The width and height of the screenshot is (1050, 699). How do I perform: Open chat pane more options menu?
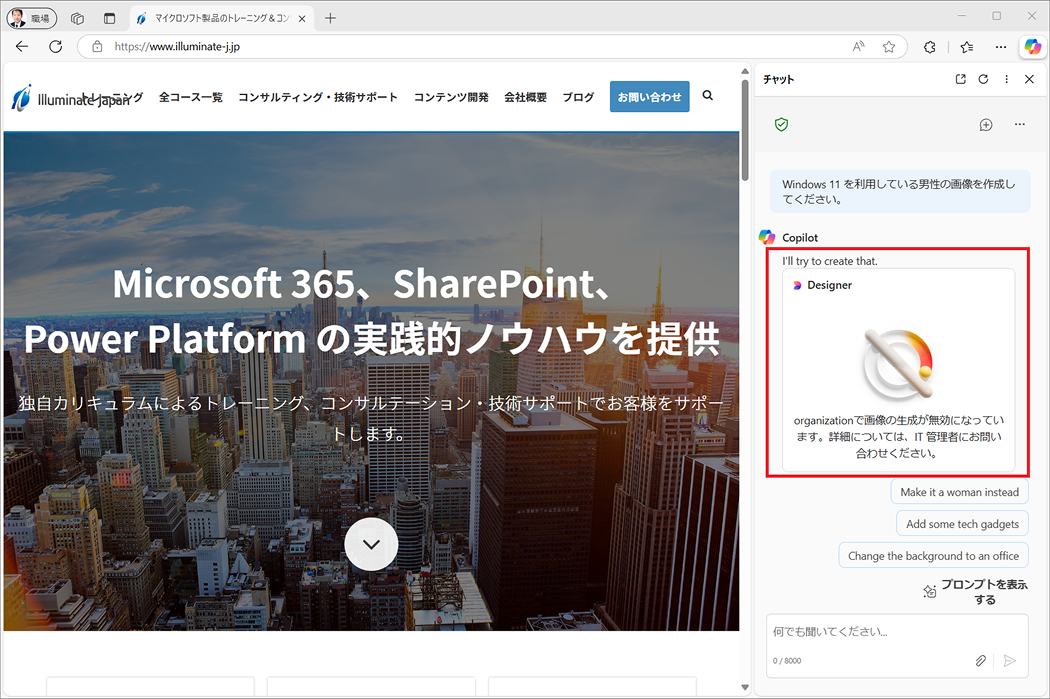point(1006,79)
